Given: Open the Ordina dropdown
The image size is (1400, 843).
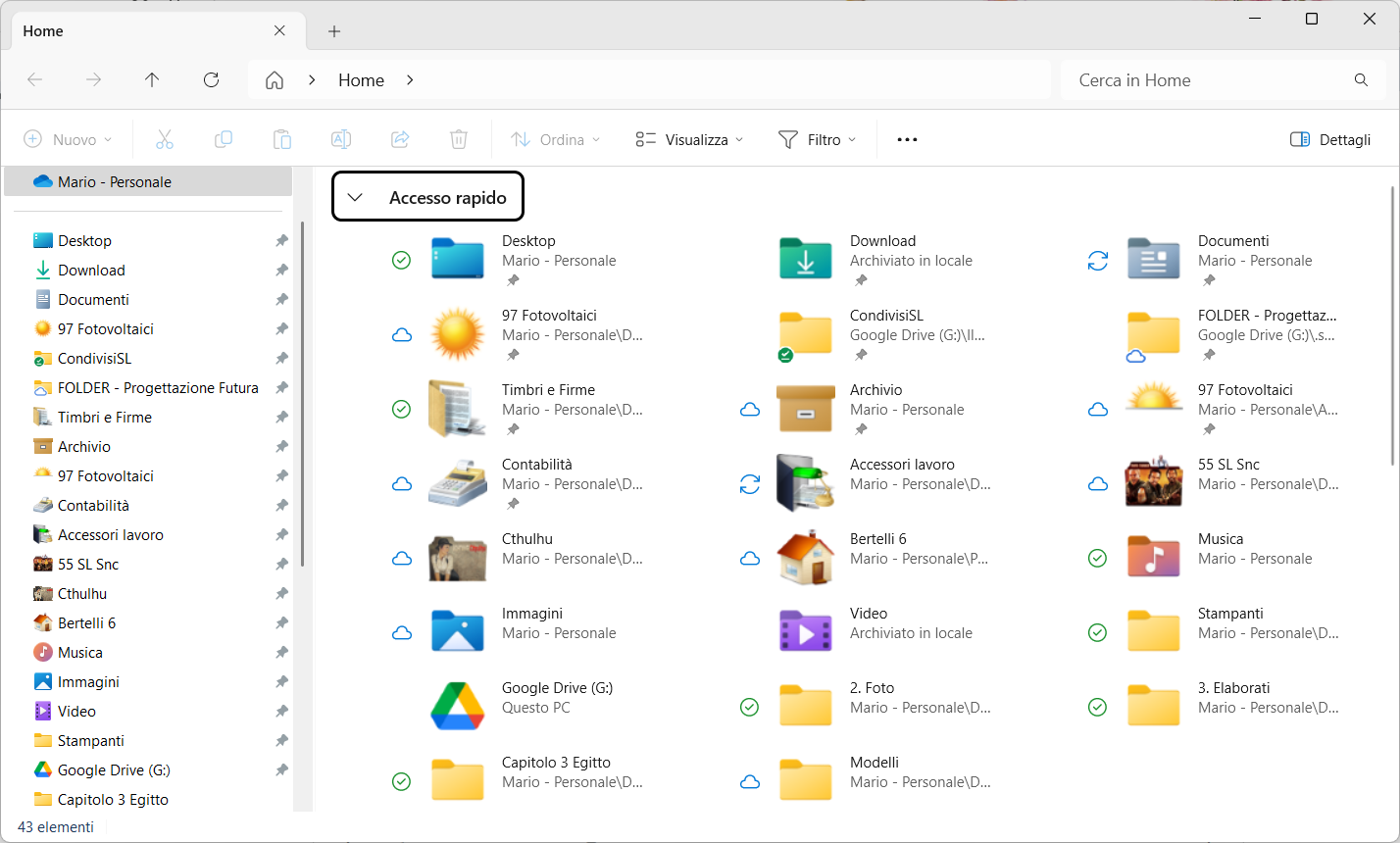Looking at the screenshot, I should pos(555,139).
